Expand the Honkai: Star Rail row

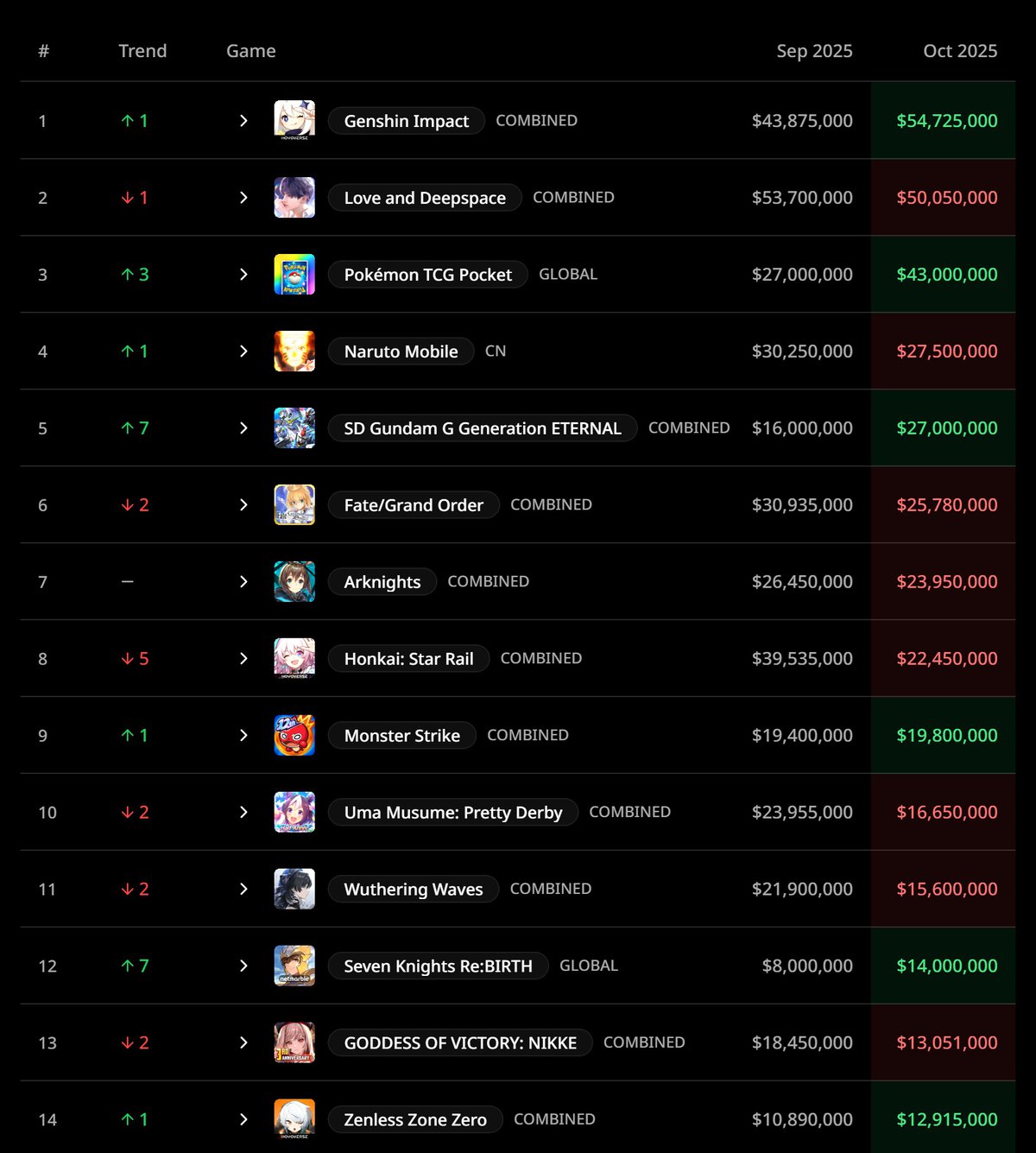(x=243, y=659)
